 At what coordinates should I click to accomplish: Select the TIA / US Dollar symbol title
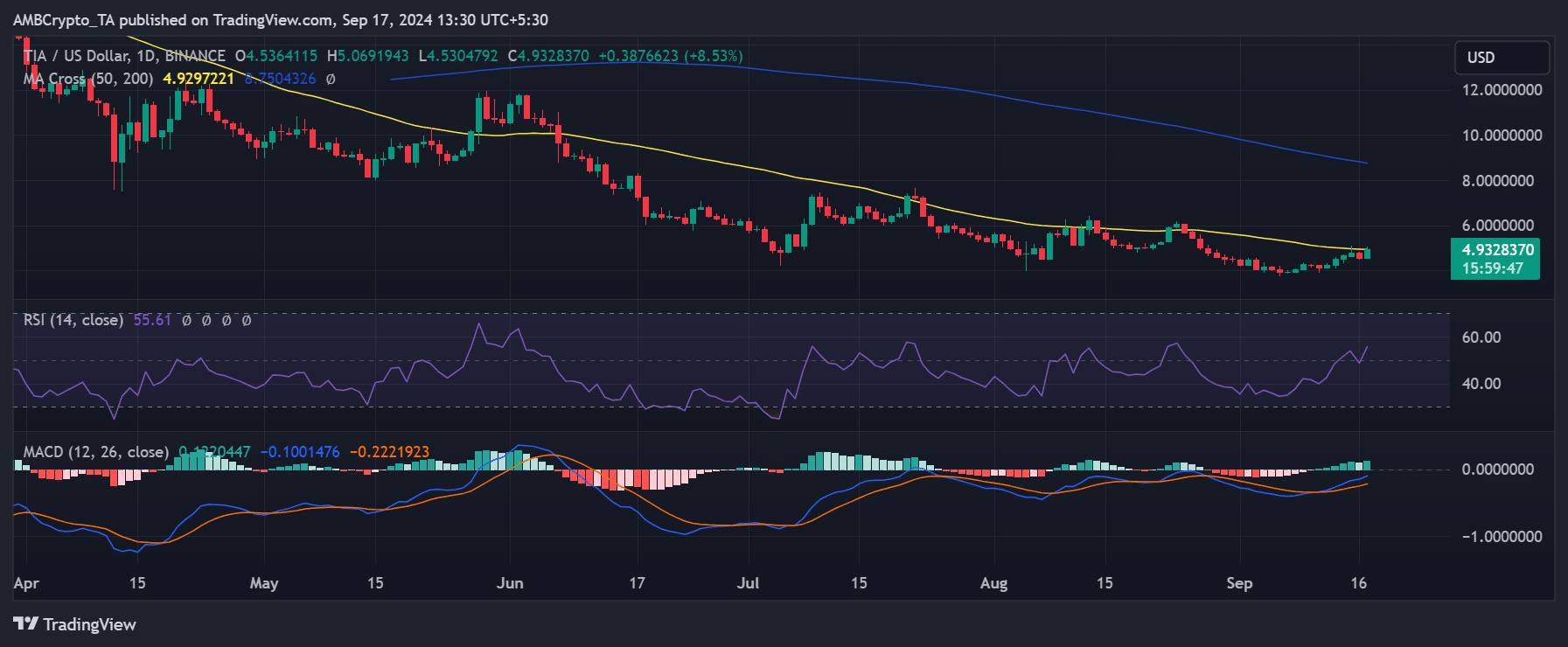pyautogui.click(x=124, y=56)
